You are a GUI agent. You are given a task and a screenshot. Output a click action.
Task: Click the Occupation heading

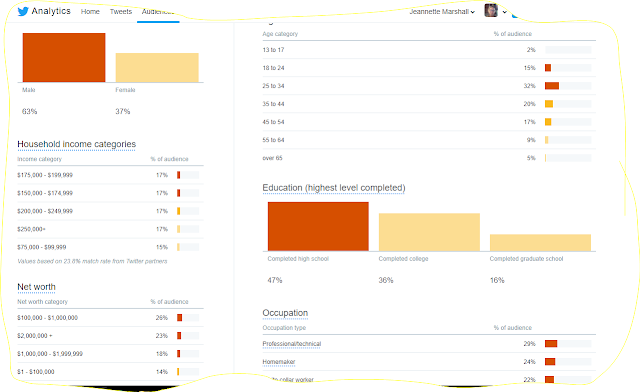pyautogui.click(x=285, y=313)
